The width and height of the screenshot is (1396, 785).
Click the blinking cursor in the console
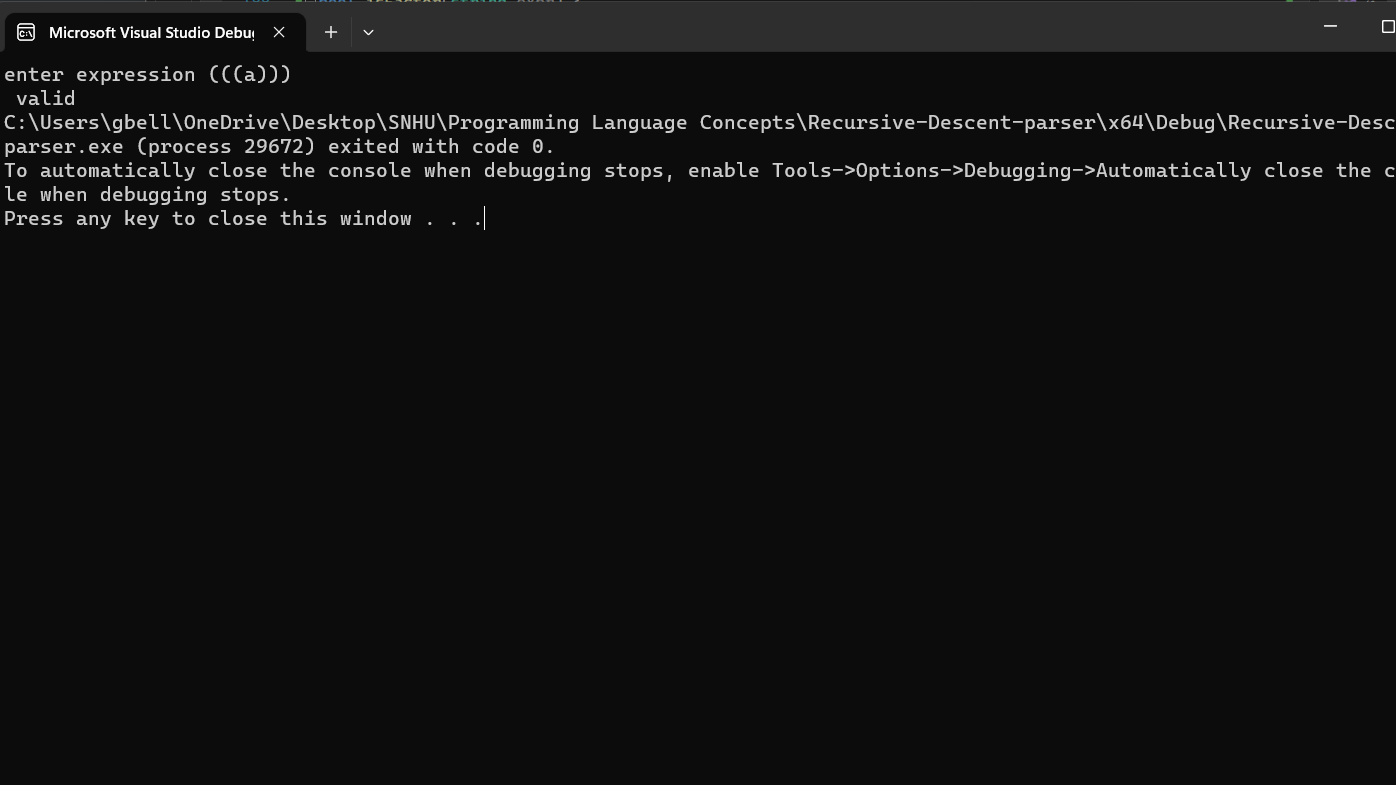[483, 218]
